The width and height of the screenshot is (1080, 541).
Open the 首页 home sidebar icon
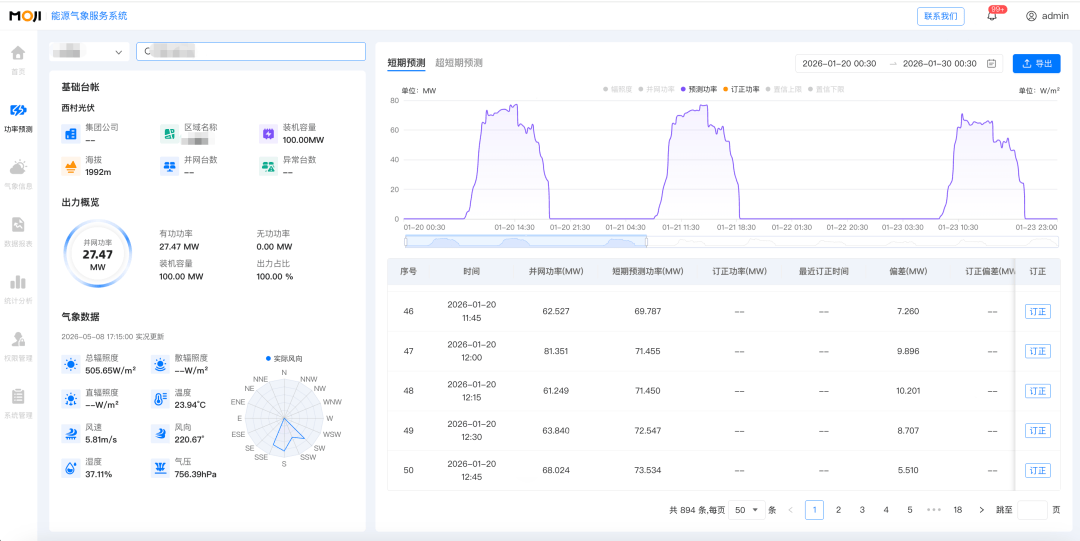(19, 53)
